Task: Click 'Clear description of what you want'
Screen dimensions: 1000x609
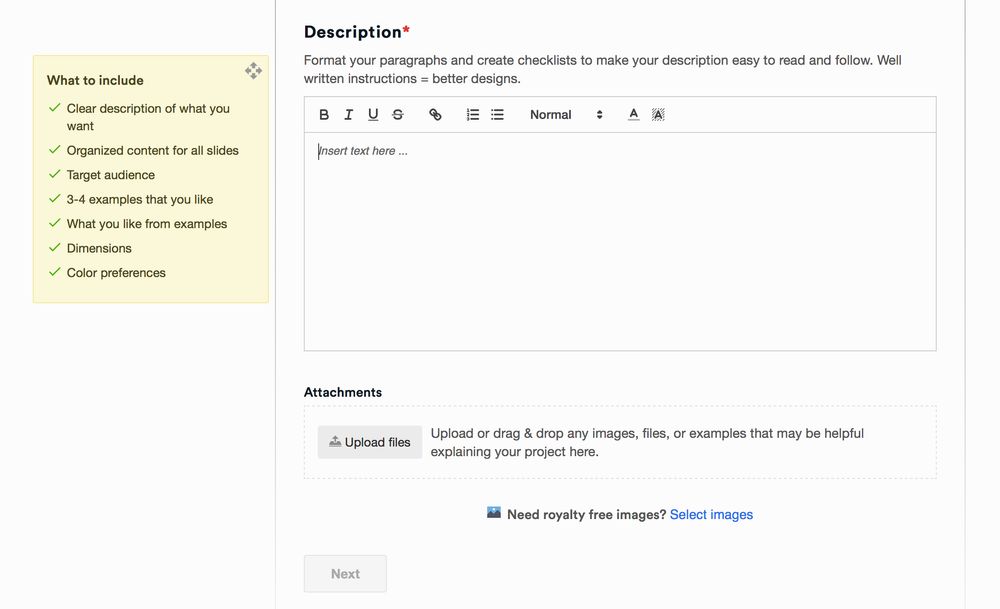Action: (148, 117)
